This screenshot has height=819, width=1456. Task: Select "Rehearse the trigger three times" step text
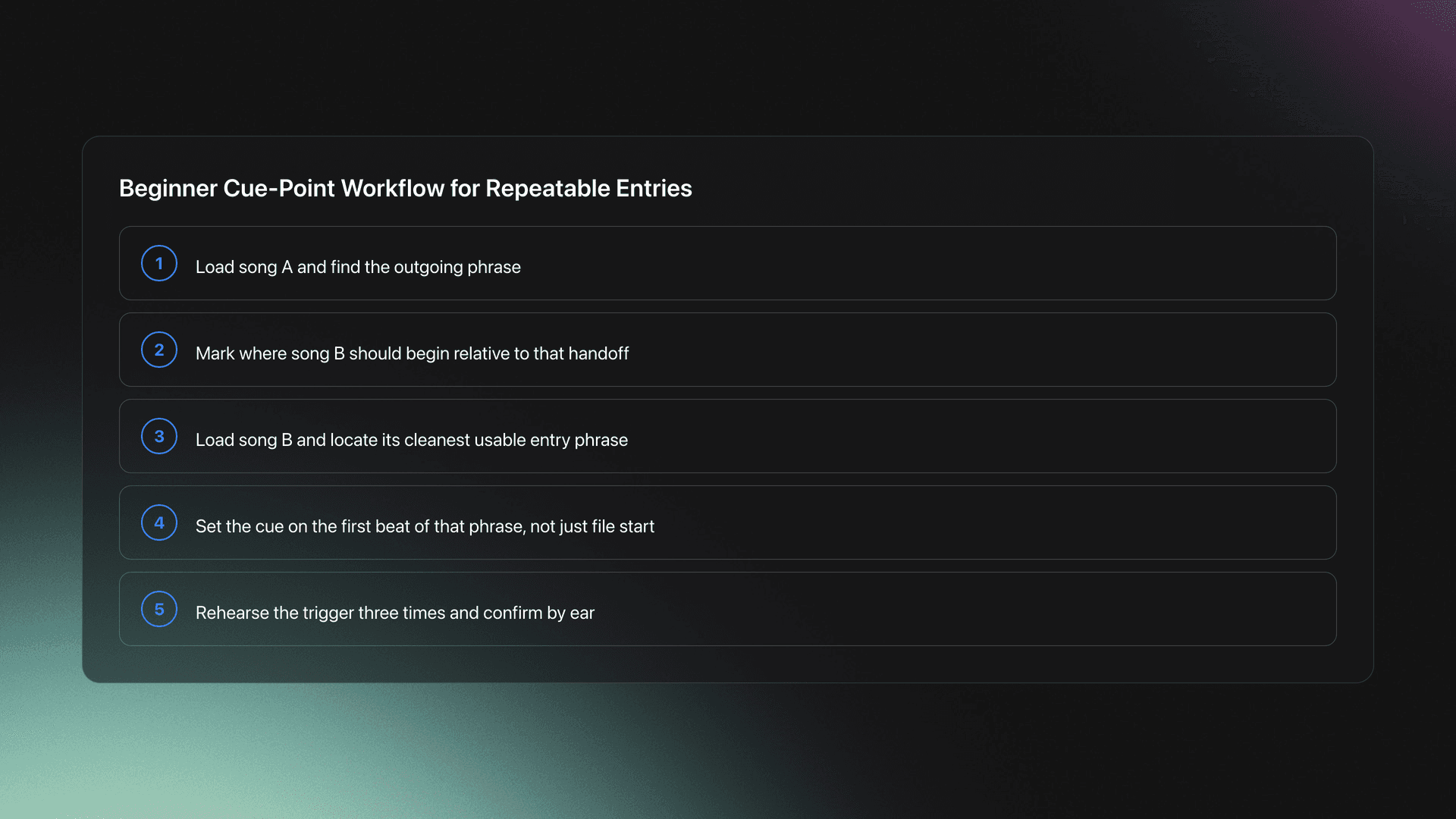(x=395, y=613)
